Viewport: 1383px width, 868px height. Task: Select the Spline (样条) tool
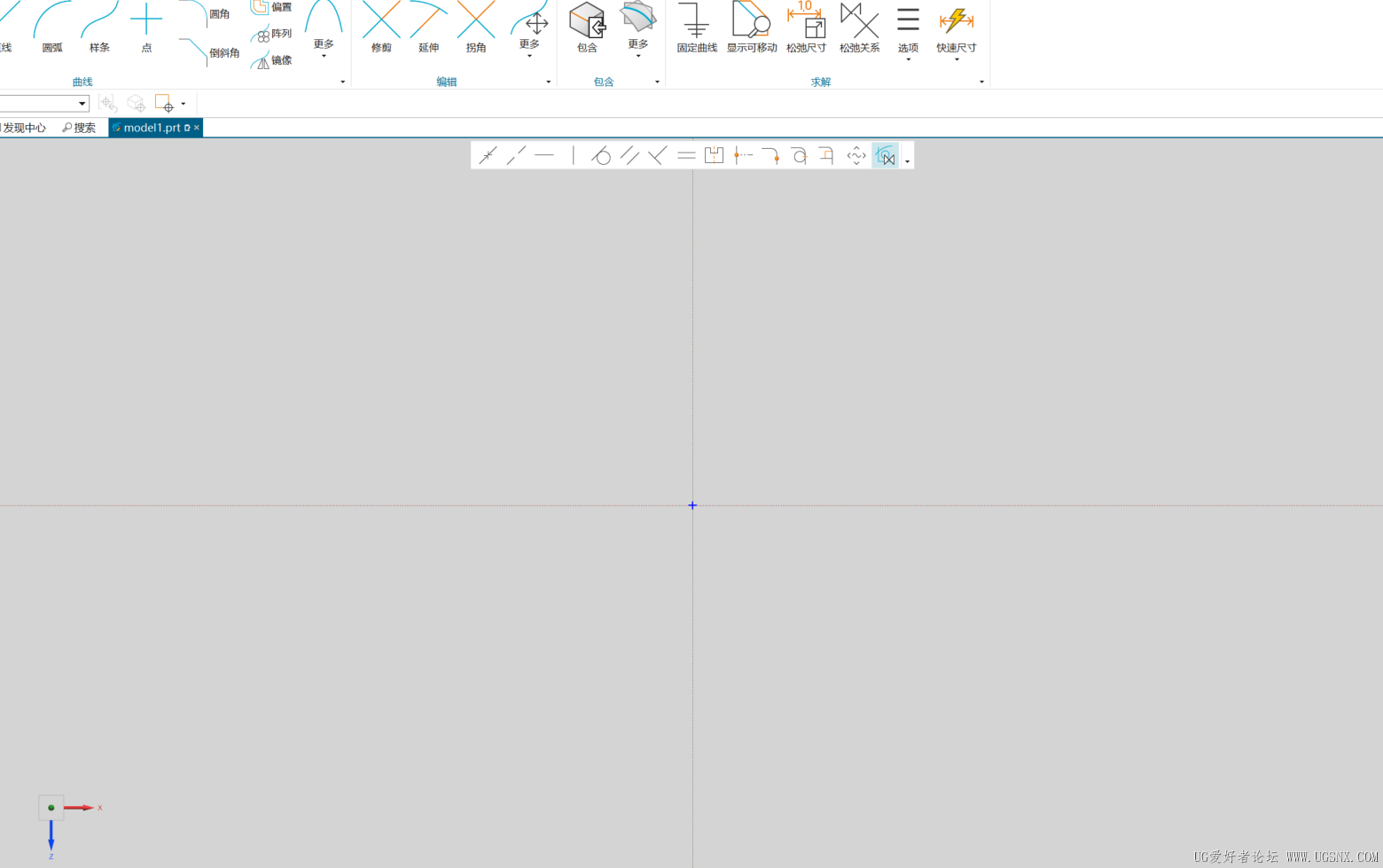tap(99, 27)
